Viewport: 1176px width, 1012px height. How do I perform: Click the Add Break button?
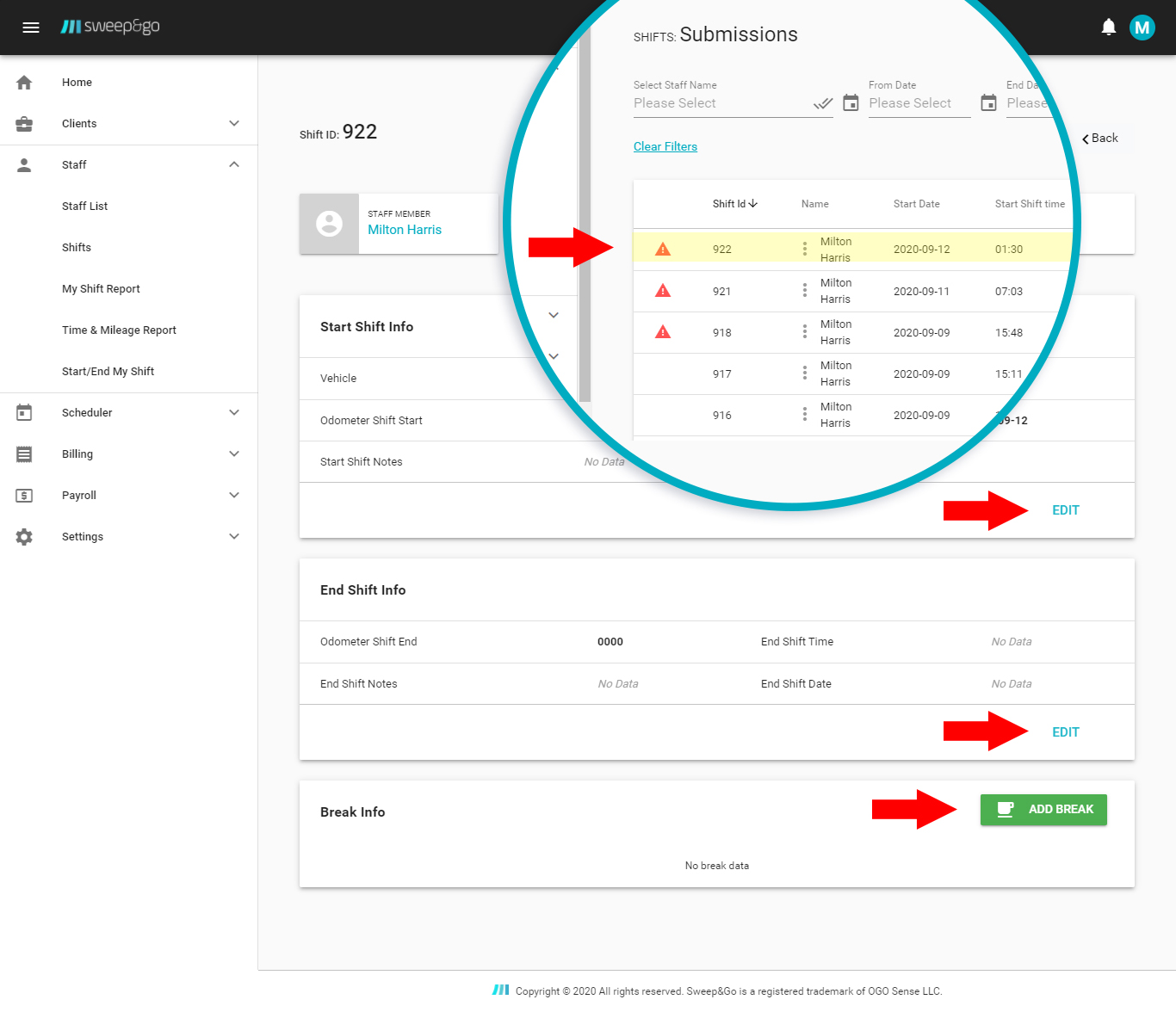[x=1043, y=810]
